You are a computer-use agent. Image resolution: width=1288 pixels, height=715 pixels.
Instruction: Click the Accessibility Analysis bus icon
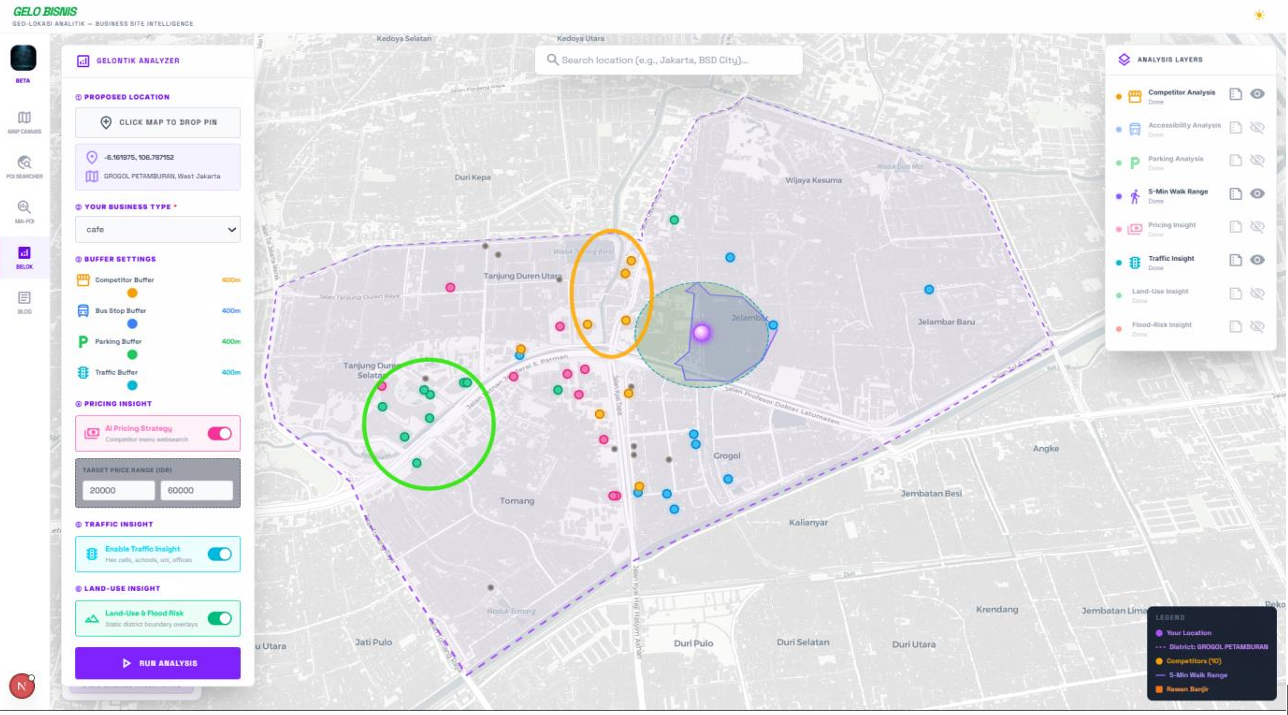(x=1135, y=129)
